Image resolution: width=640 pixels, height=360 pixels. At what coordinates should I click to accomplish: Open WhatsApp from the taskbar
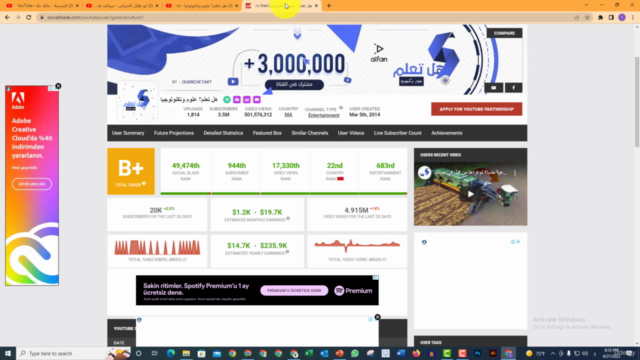coord(355,353)
